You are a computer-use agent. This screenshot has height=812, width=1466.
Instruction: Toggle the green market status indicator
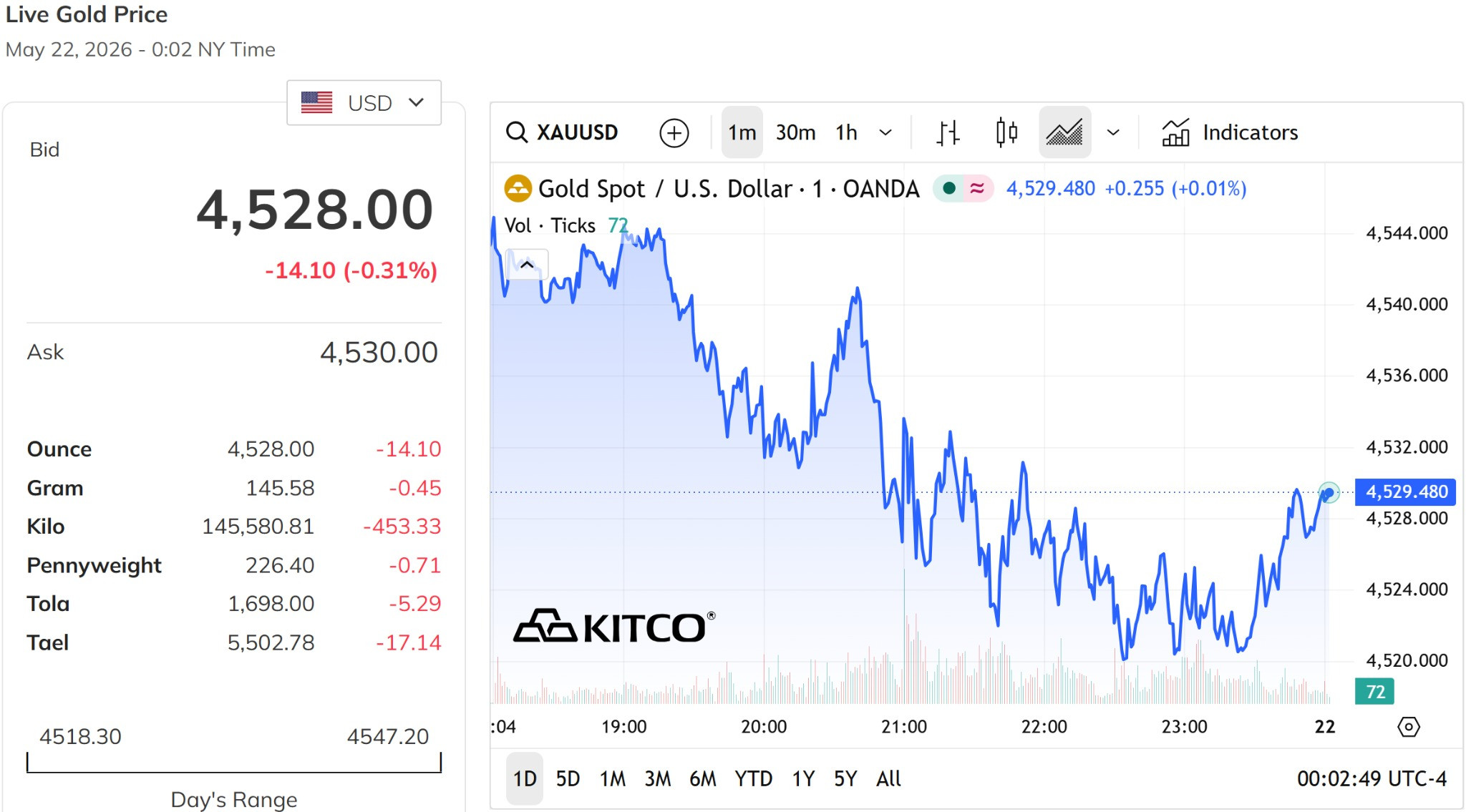click(x=949, y=188)
